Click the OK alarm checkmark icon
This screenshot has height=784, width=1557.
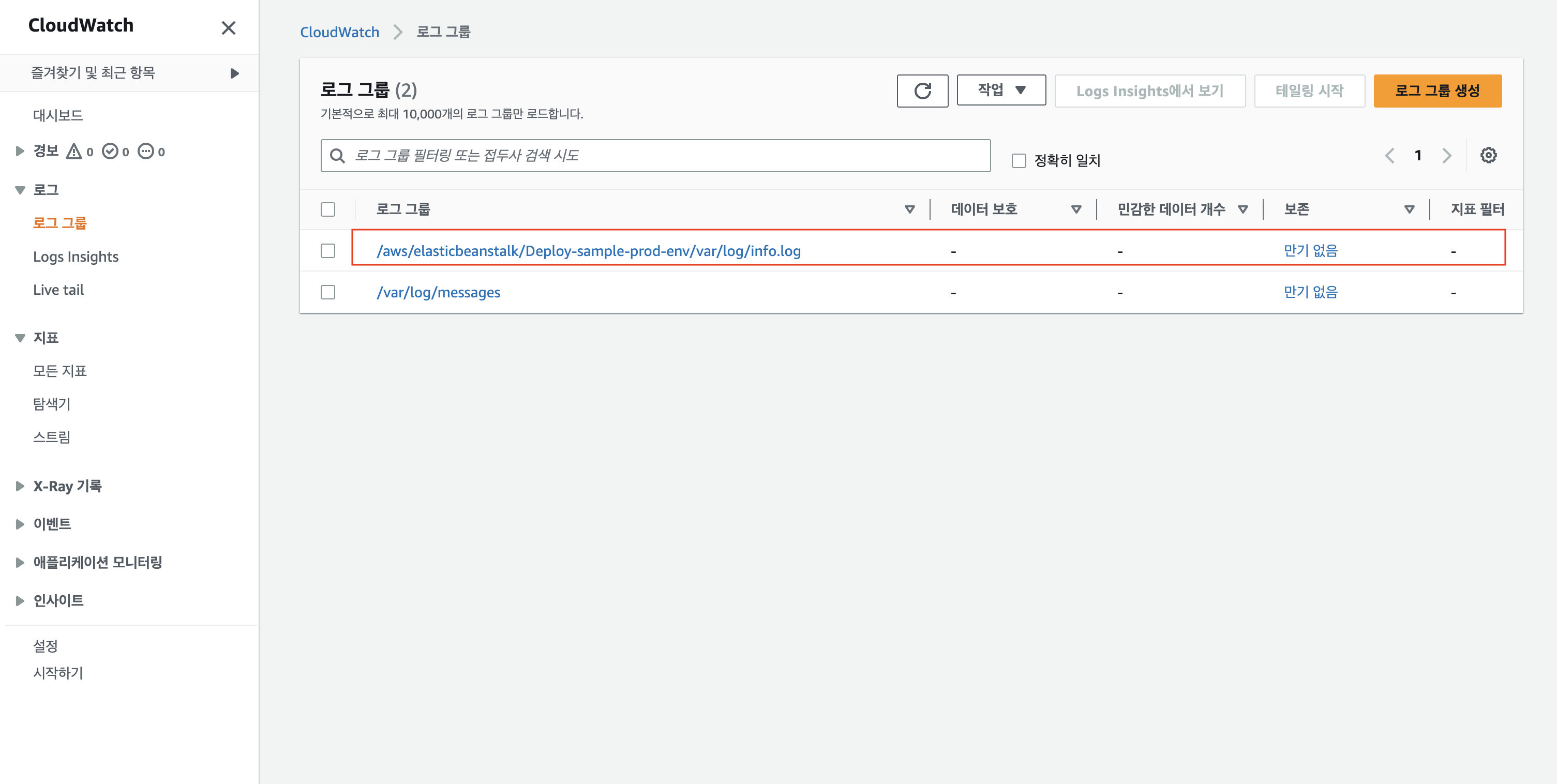tap(110, 151)
